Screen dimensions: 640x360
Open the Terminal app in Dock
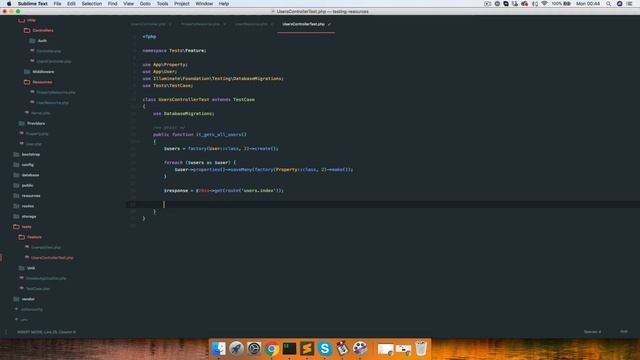pyautogui.click(x=289, y=349)
